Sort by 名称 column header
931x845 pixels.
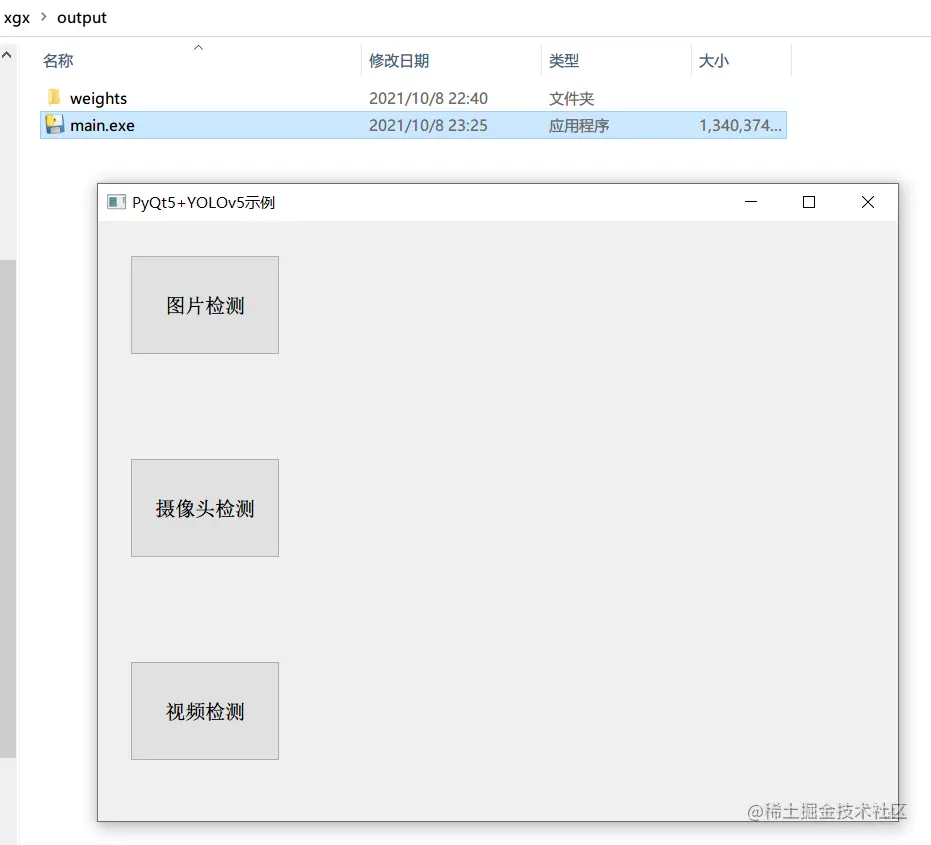[58, 61]
